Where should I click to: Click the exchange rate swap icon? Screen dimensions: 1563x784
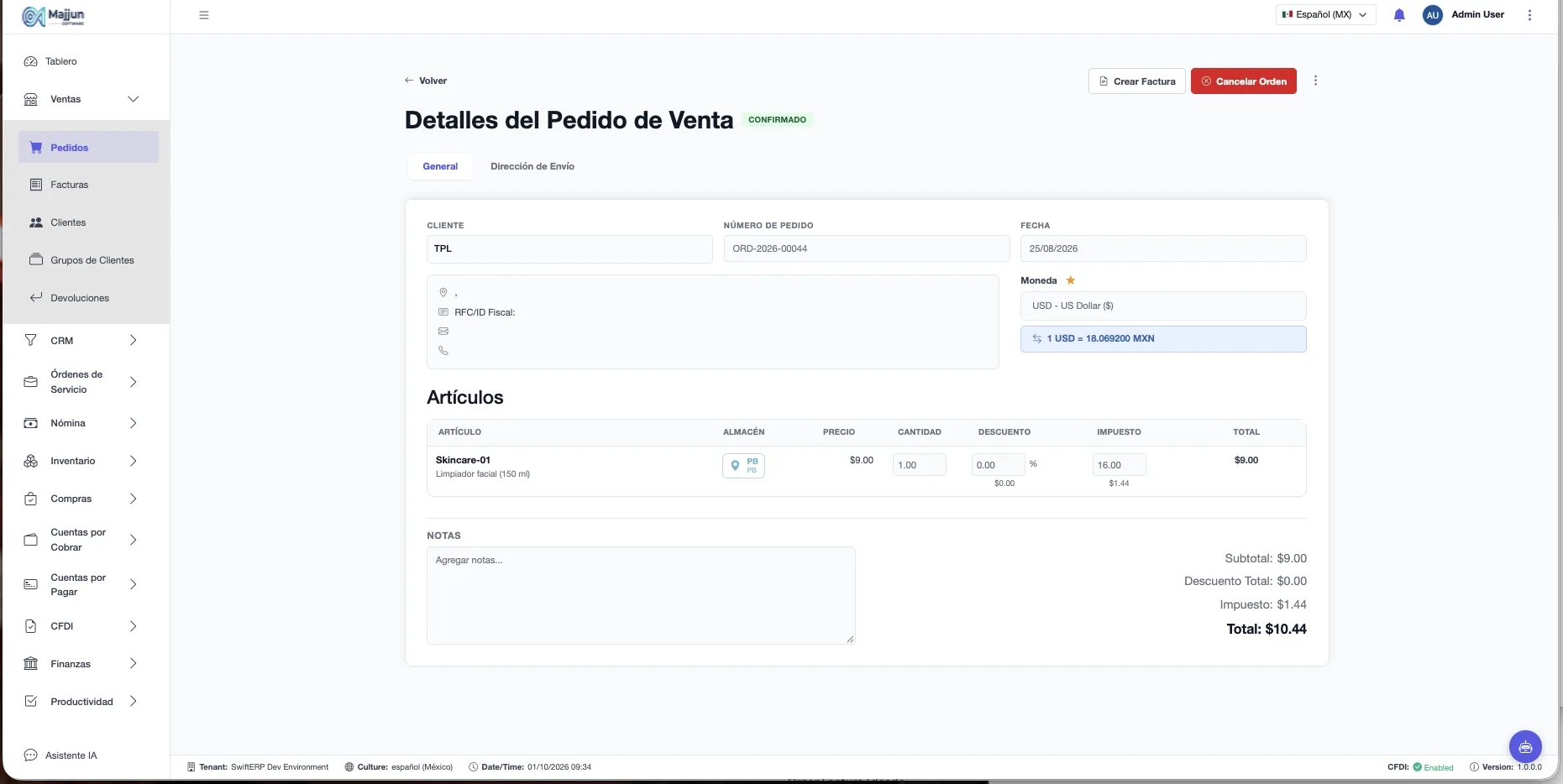click(1037, 338)
